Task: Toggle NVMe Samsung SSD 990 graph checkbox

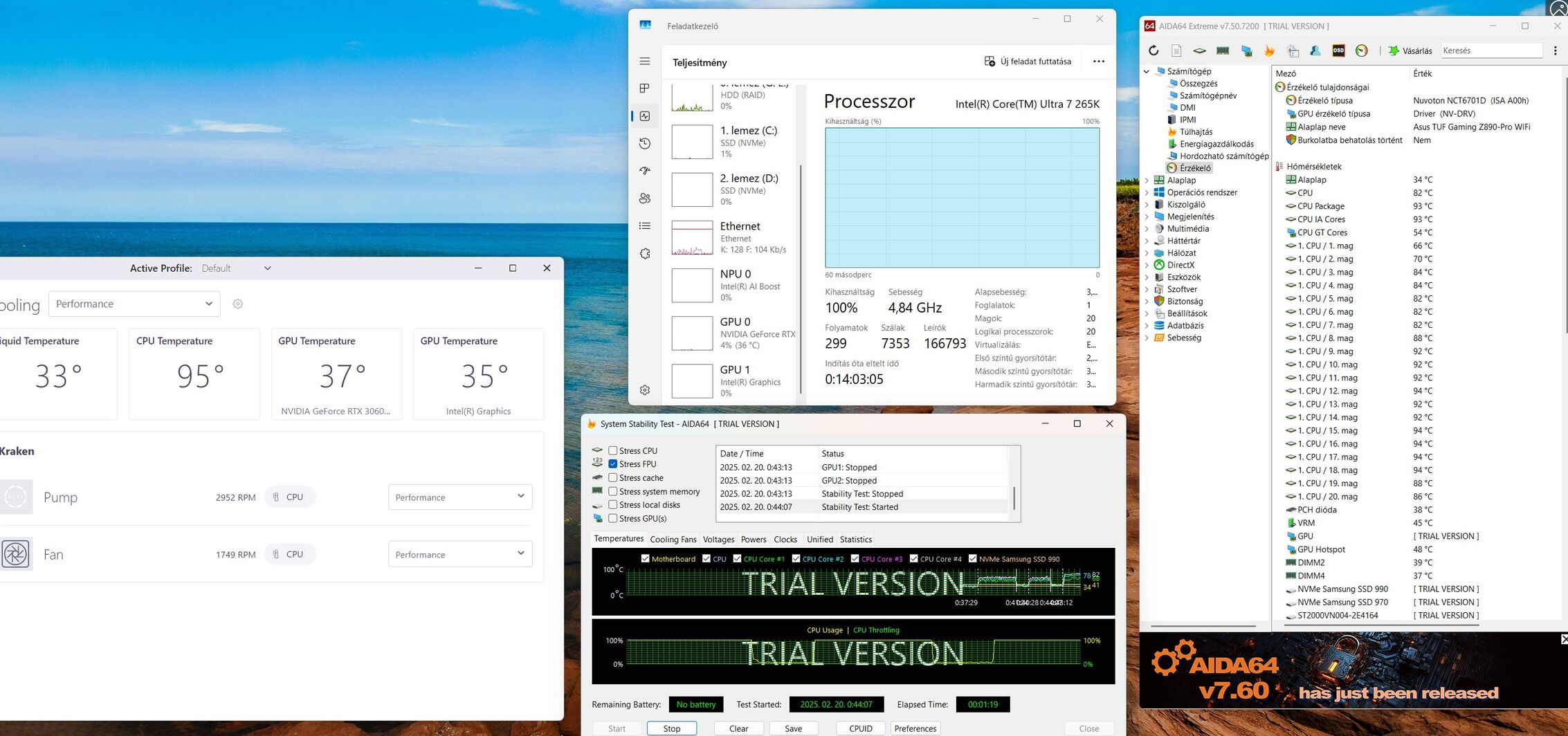Action: click(973, 559)
